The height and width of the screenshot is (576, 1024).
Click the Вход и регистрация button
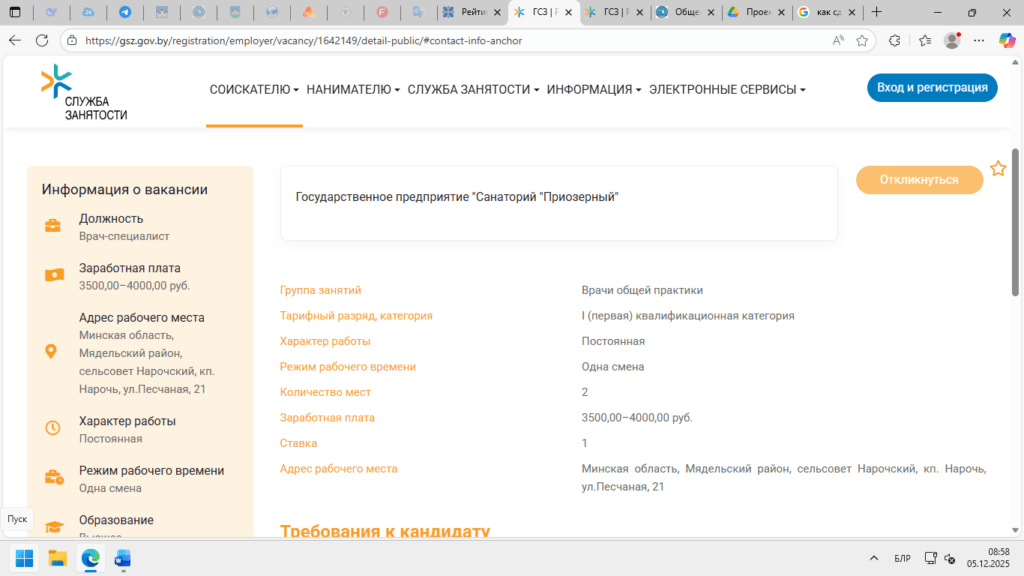click(x=932, y=88)
